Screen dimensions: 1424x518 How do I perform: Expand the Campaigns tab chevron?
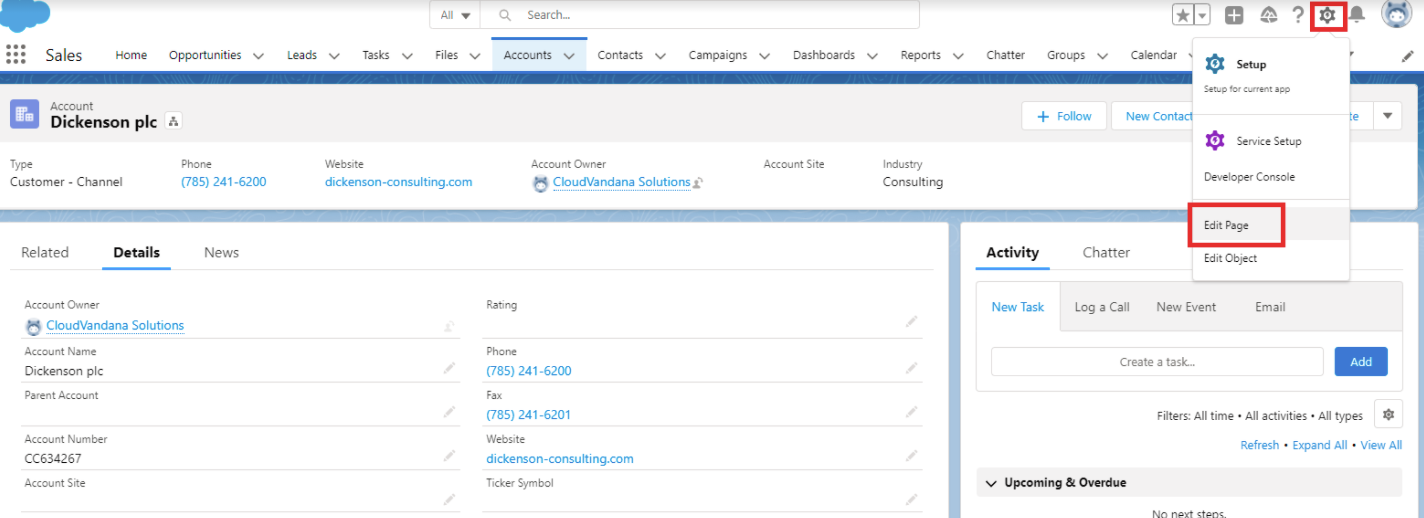pyautogui.click(x=765, y=56)
